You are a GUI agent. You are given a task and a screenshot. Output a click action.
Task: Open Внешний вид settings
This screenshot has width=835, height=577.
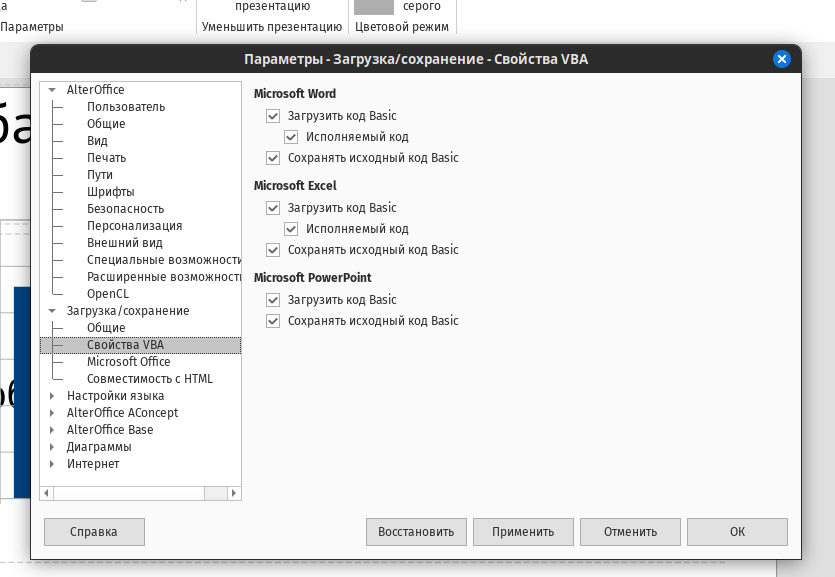125,243
